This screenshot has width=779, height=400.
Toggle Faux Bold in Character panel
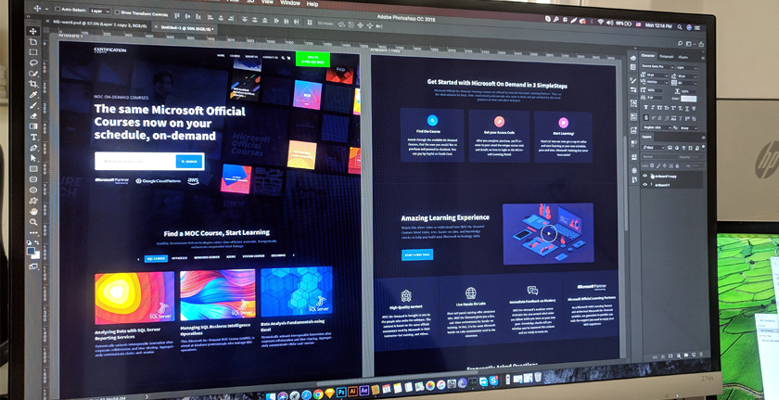coord(646,107)
